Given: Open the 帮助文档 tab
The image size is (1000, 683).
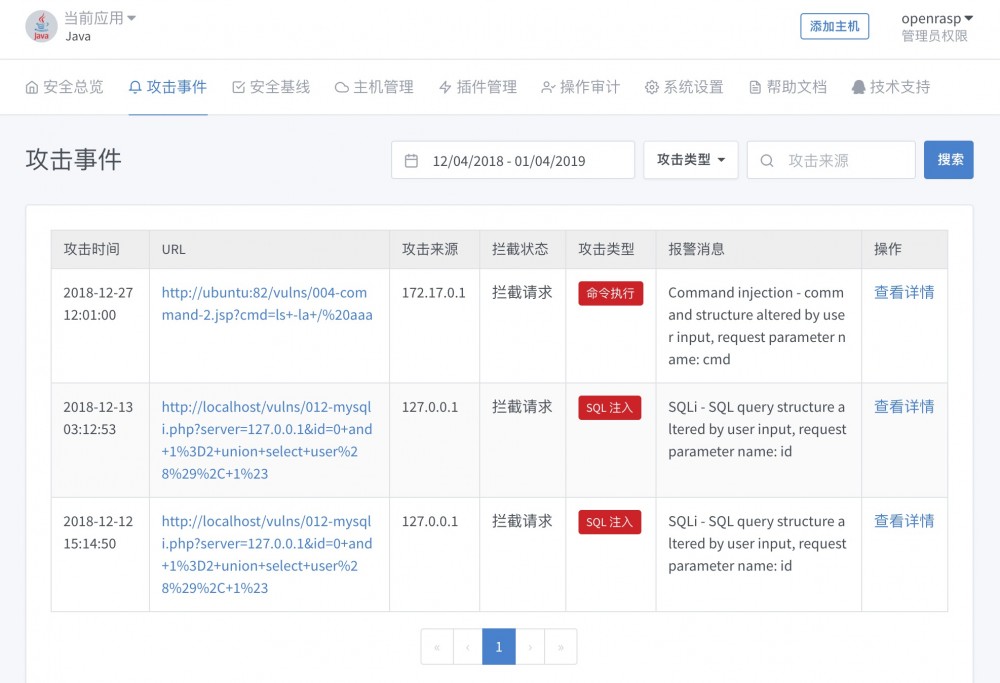Looking at the screenshot, I should (x=788, y=87).
